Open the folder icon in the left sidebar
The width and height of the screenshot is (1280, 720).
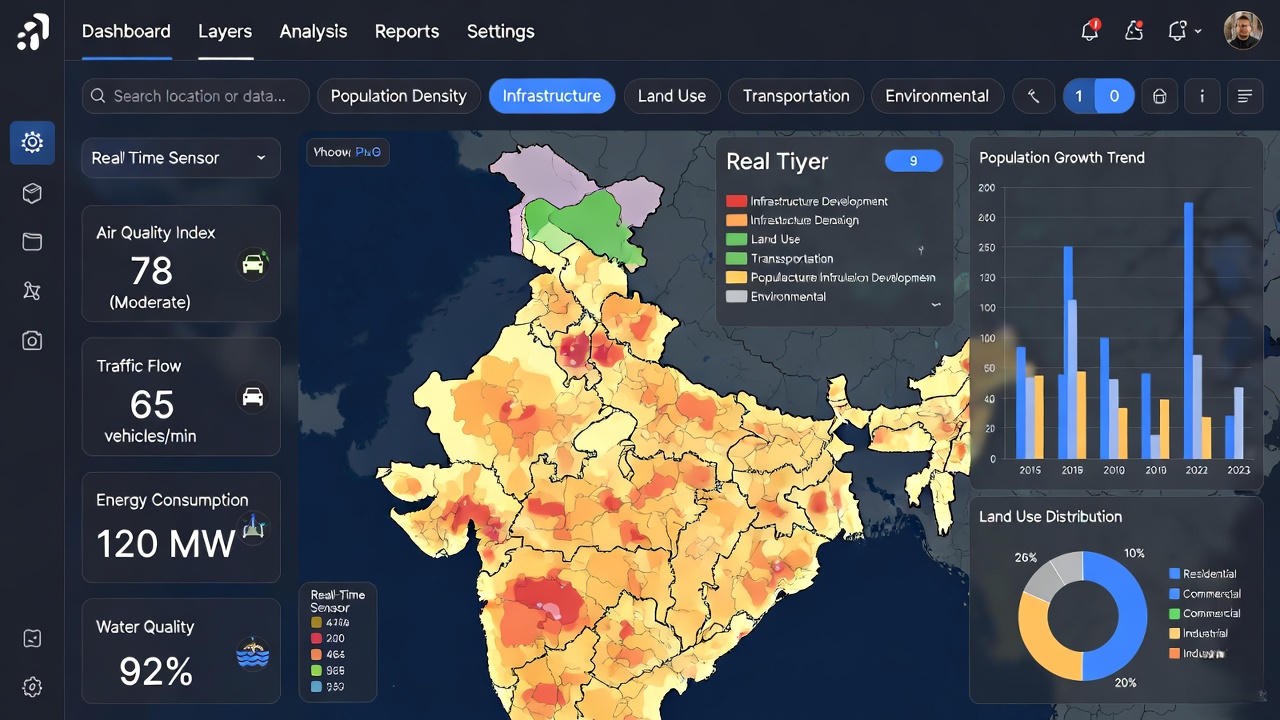[x=32, y=241]
